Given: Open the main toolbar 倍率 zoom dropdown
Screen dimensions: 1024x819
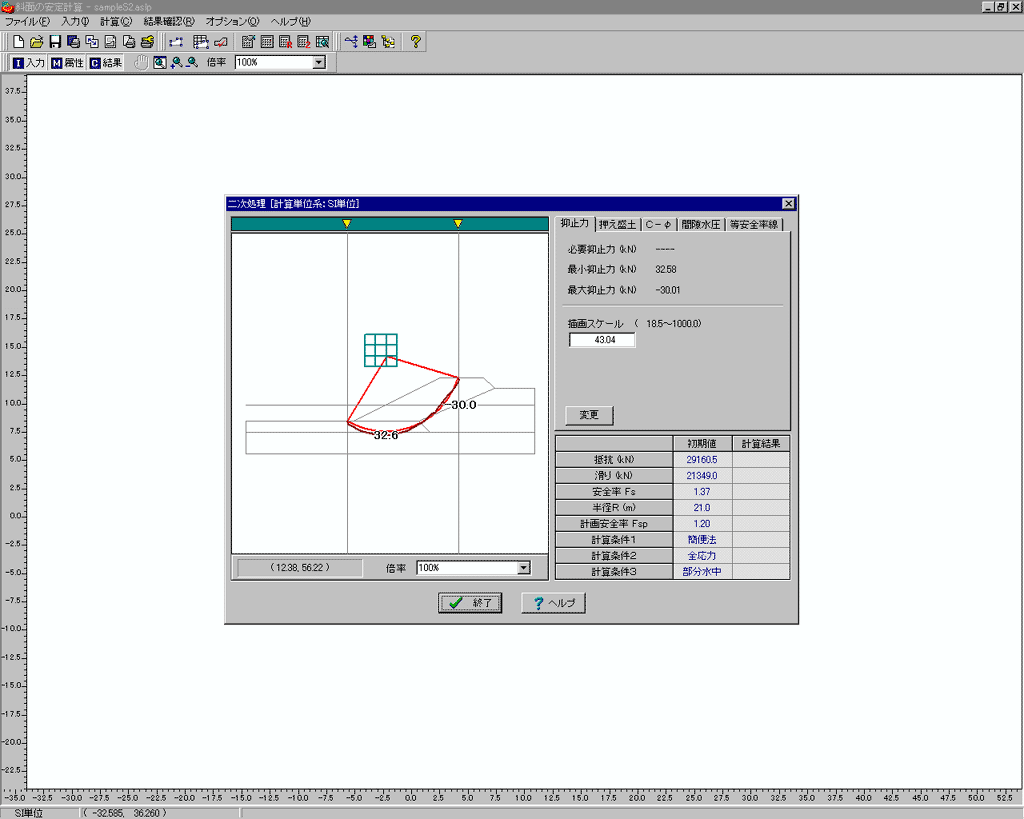Looking at the screenshot, I should pyautogui.click(x=319, y=62).
